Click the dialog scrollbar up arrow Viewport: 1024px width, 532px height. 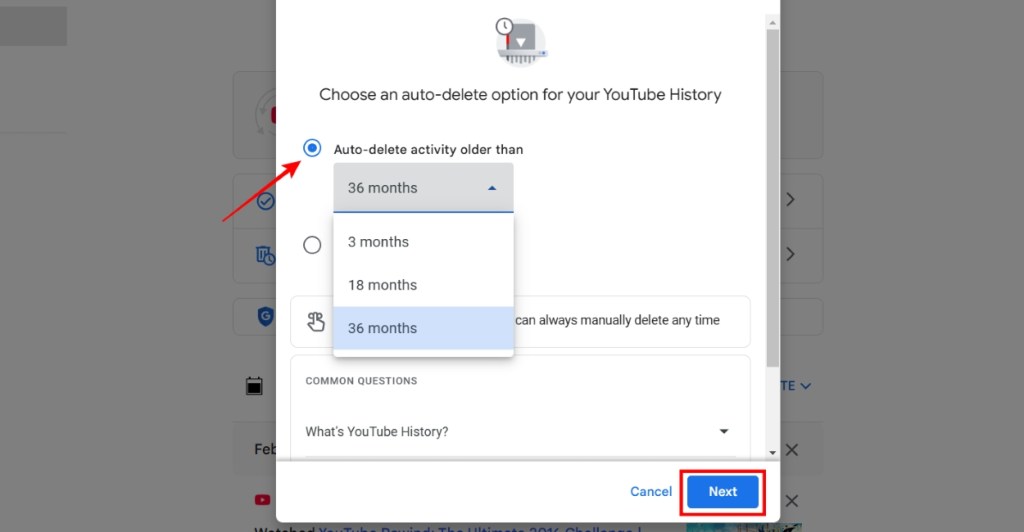[x=773, y=23]
